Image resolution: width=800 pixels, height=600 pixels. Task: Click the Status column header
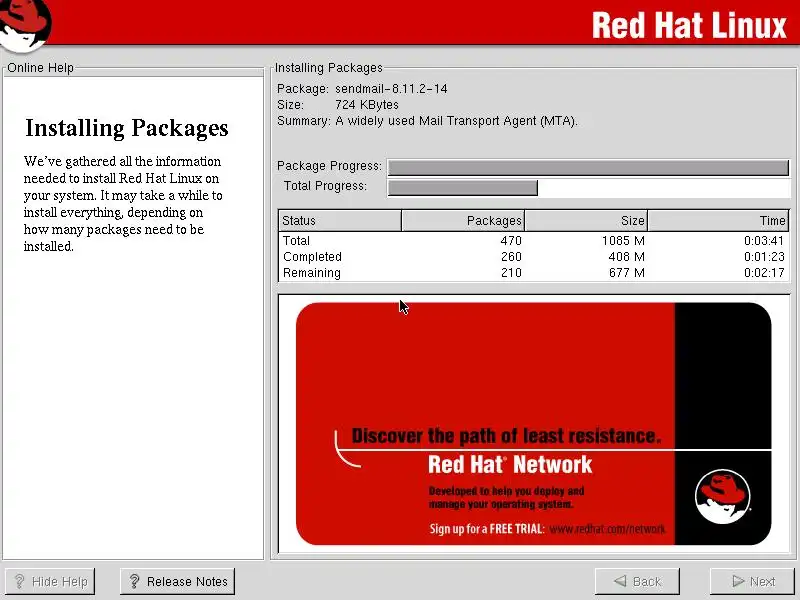click(340, 220)
